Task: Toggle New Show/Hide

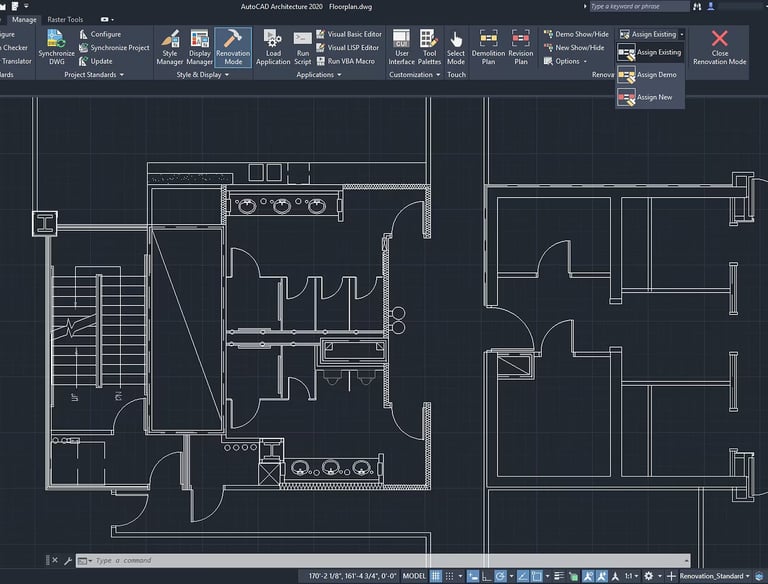Action: (574, 48)
